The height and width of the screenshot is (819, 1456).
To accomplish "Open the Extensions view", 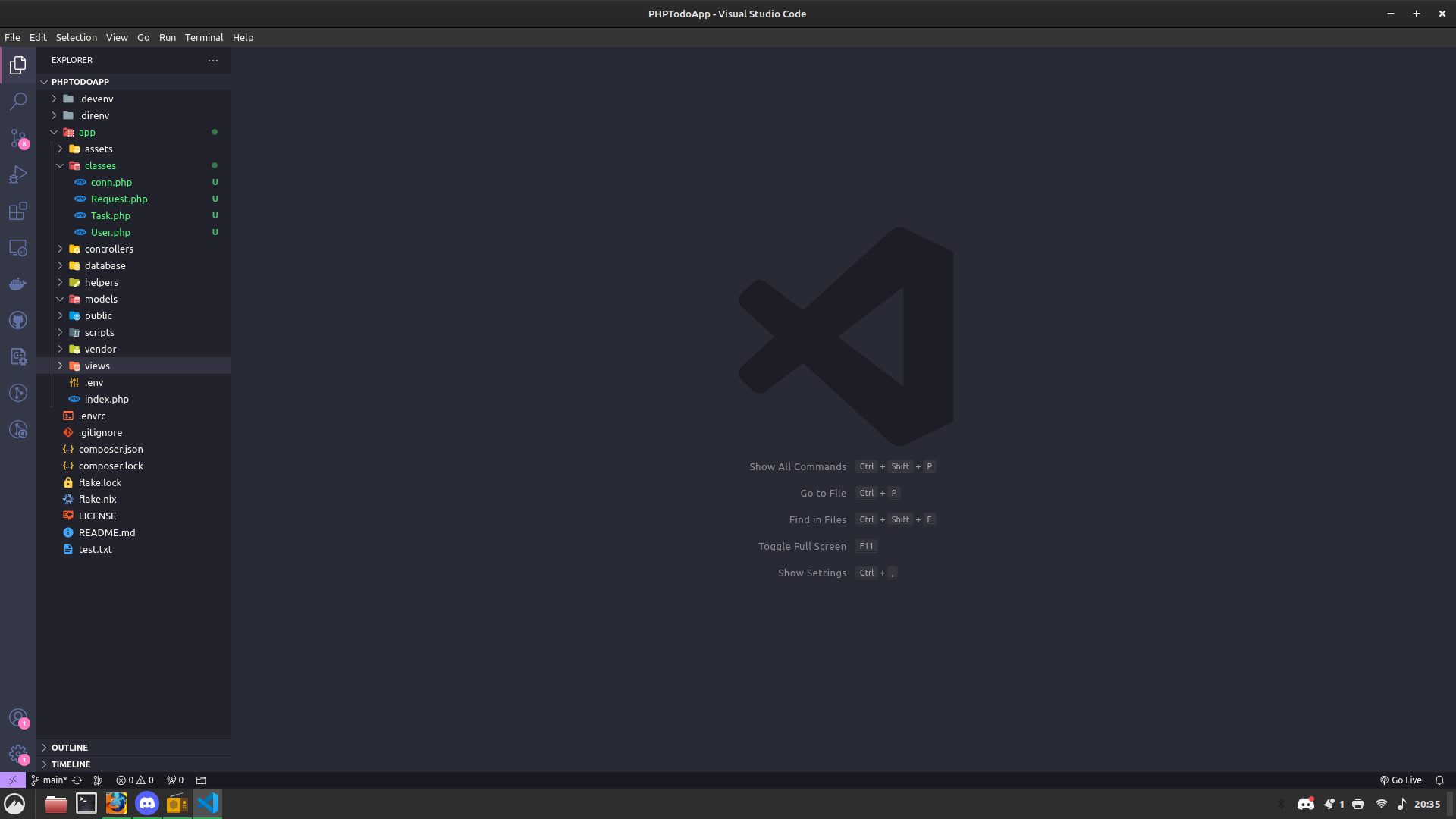I will 18,211.
